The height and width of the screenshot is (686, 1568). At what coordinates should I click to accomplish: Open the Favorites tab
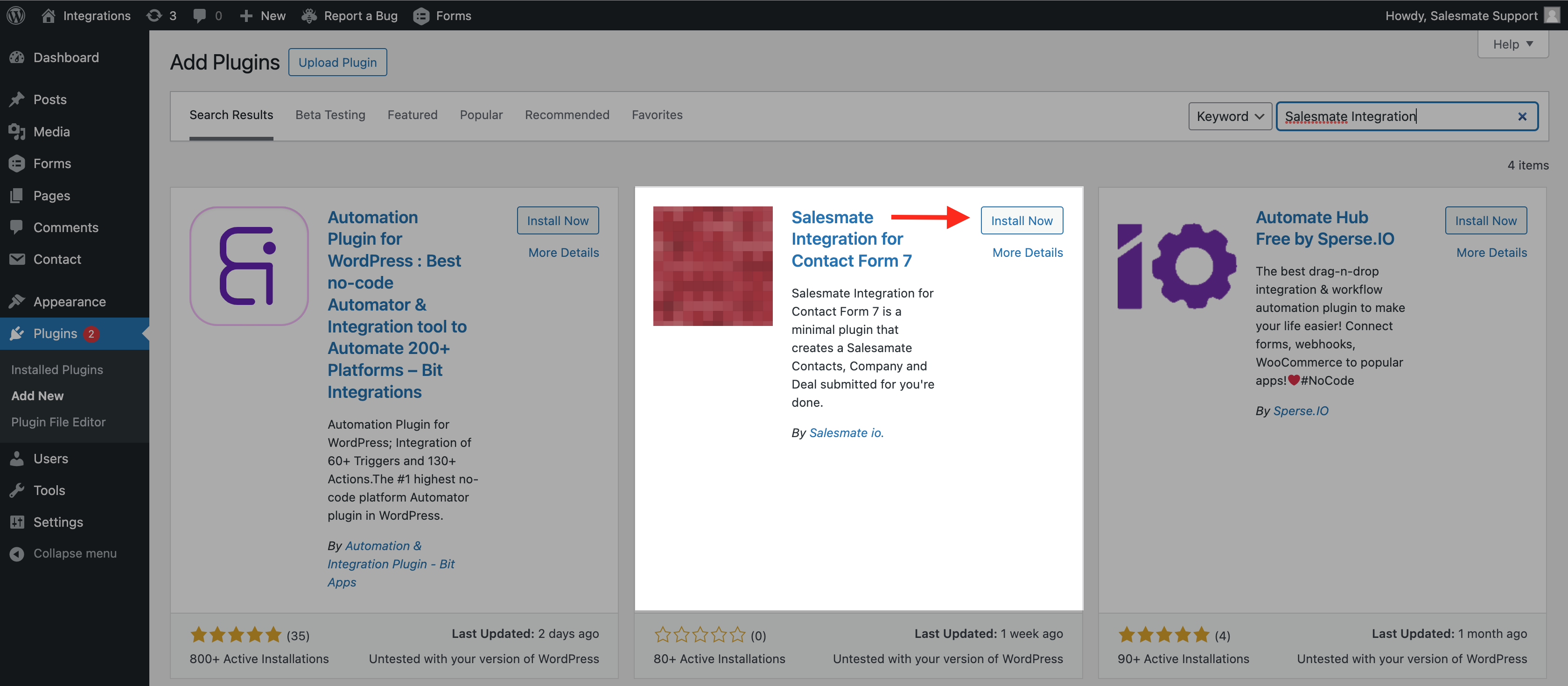click(x=657, y=115)
